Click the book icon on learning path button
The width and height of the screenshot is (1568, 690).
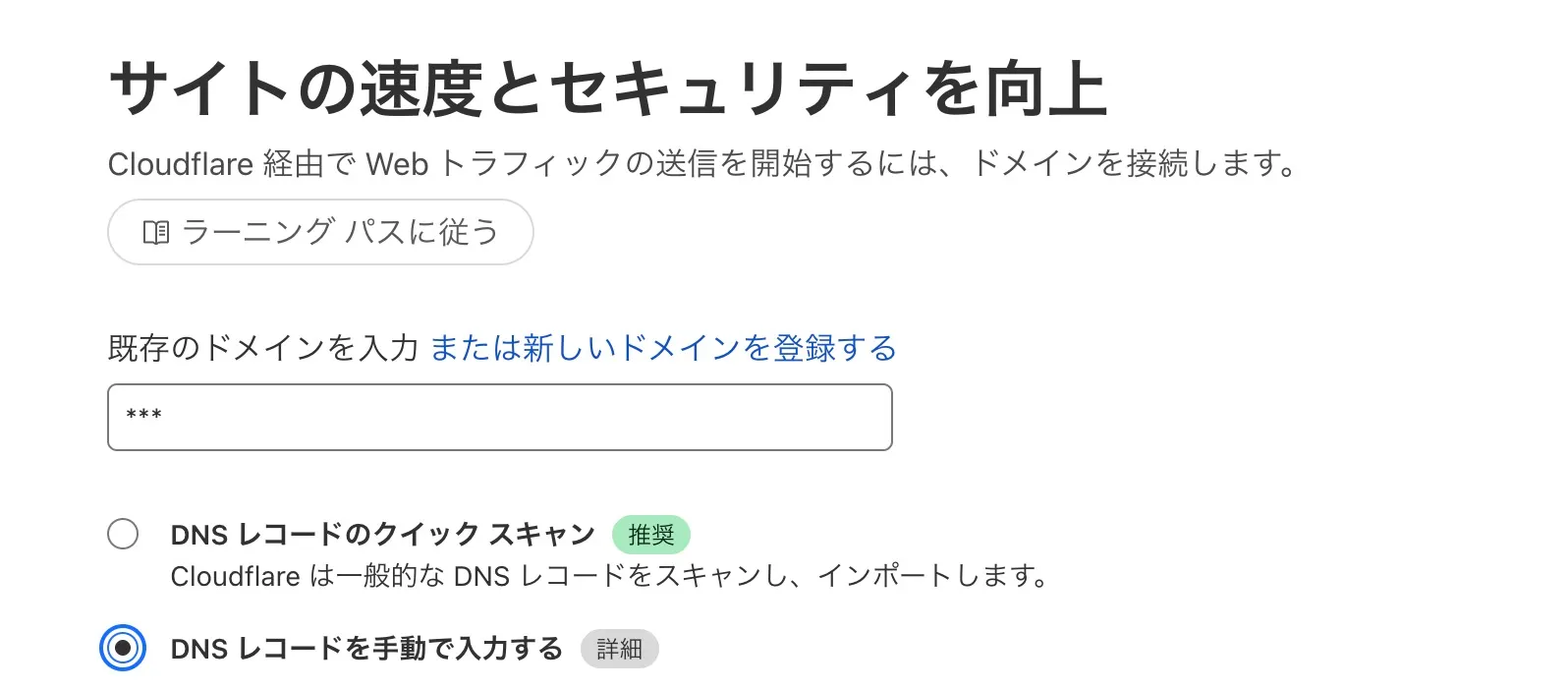(x=156, y=233)
